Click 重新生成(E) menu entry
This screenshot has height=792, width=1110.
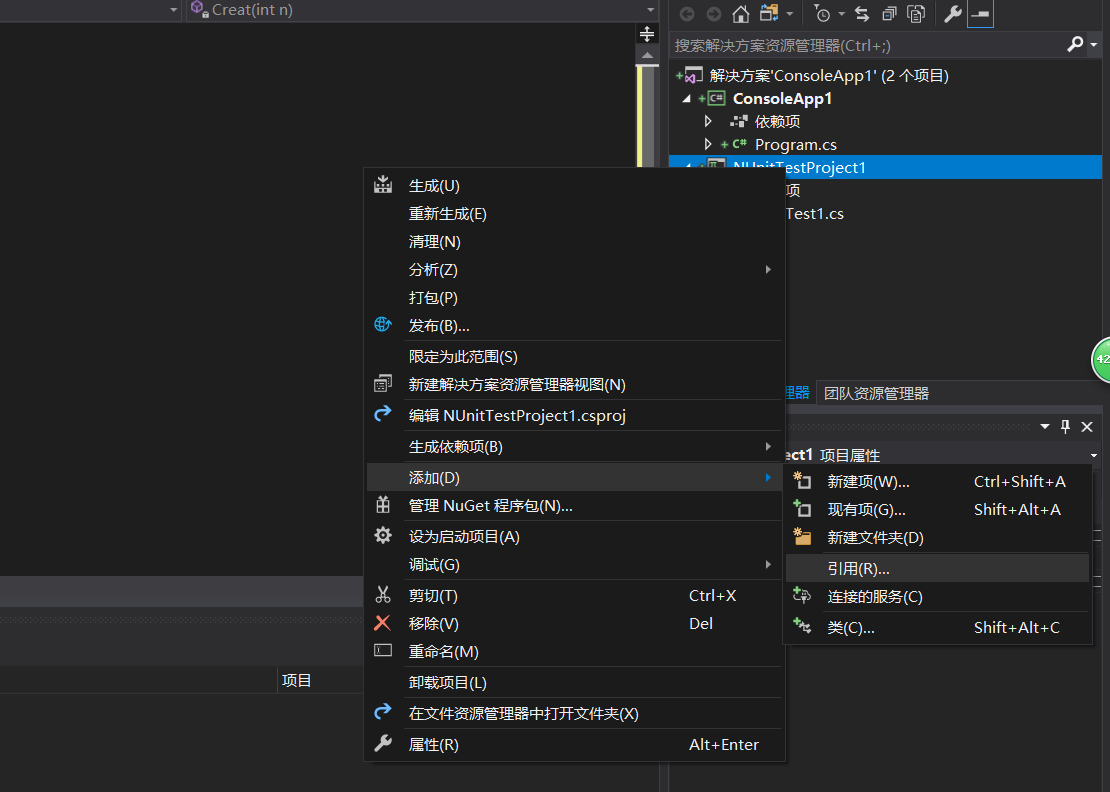[x=574, y=214]
